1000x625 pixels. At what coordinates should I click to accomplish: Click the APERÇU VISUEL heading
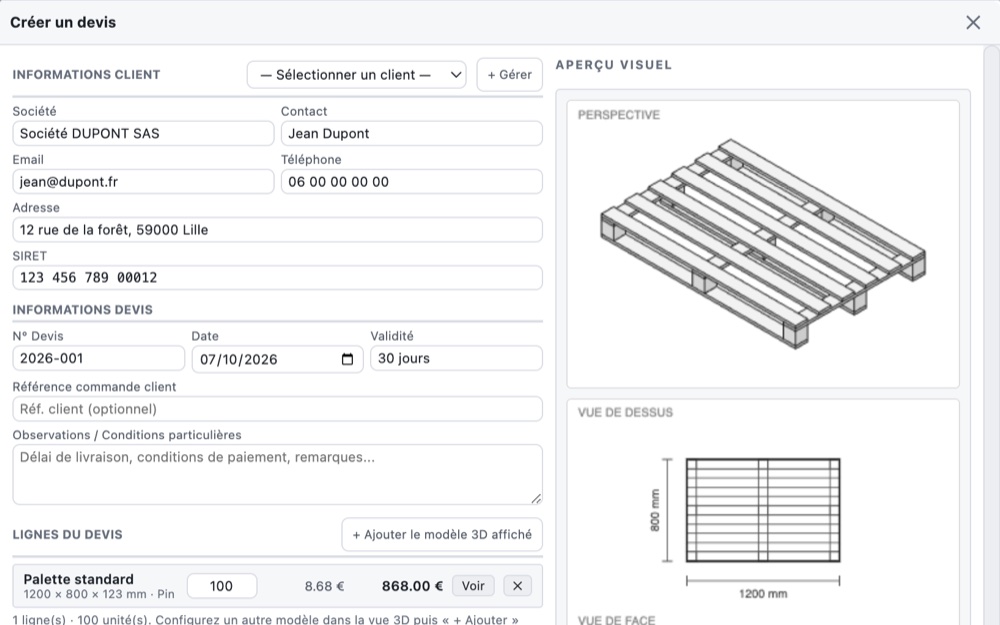[x=614, y=65]
